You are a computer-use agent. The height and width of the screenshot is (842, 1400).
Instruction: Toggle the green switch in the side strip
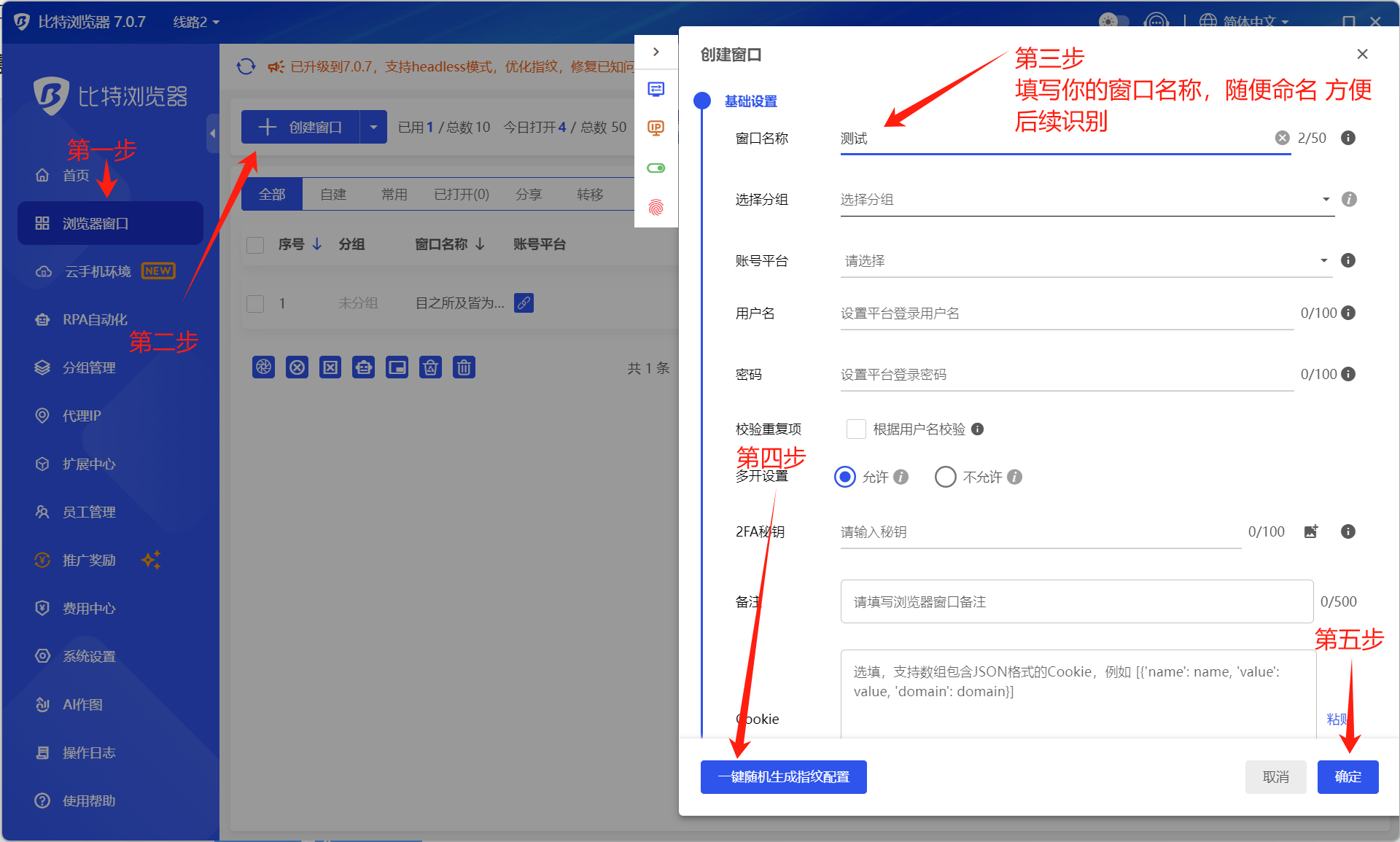(656, 168)
